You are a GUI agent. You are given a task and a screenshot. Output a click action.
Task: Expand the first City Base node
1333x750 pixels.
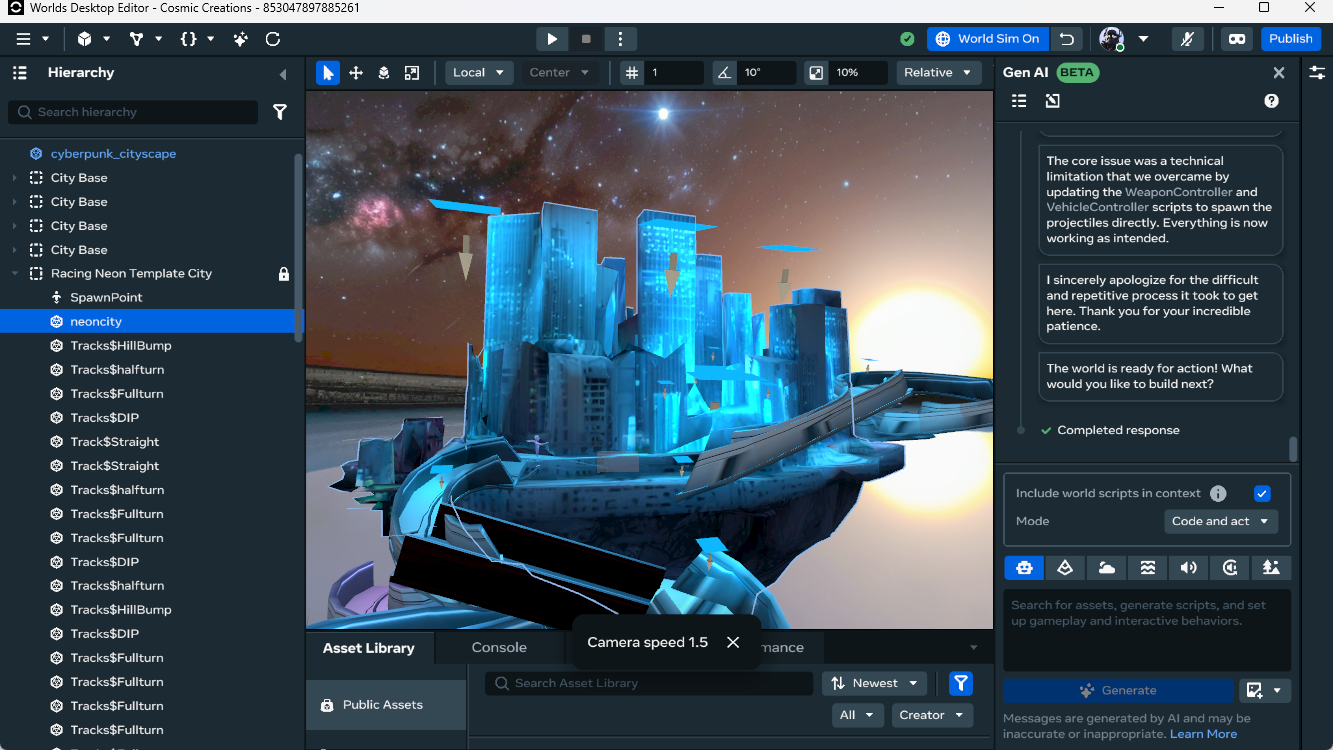pyautogui.click(x=14, y=178)
